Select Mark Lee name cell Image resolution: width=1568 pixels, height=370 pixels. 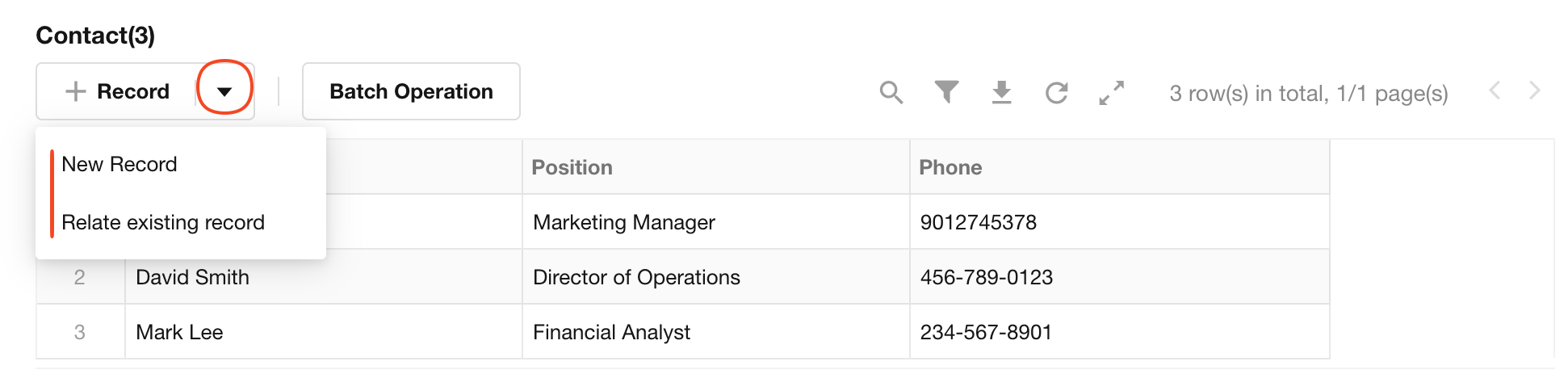pyautogui.click(x=179, y=332)
